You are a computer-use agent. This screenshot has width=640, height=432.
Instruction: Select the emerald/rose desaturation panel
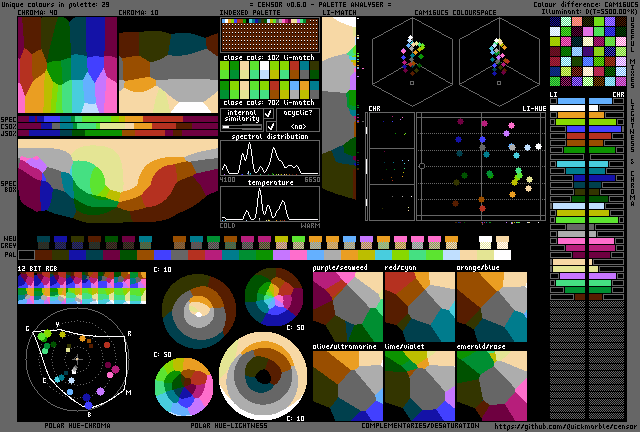(491, 384)
